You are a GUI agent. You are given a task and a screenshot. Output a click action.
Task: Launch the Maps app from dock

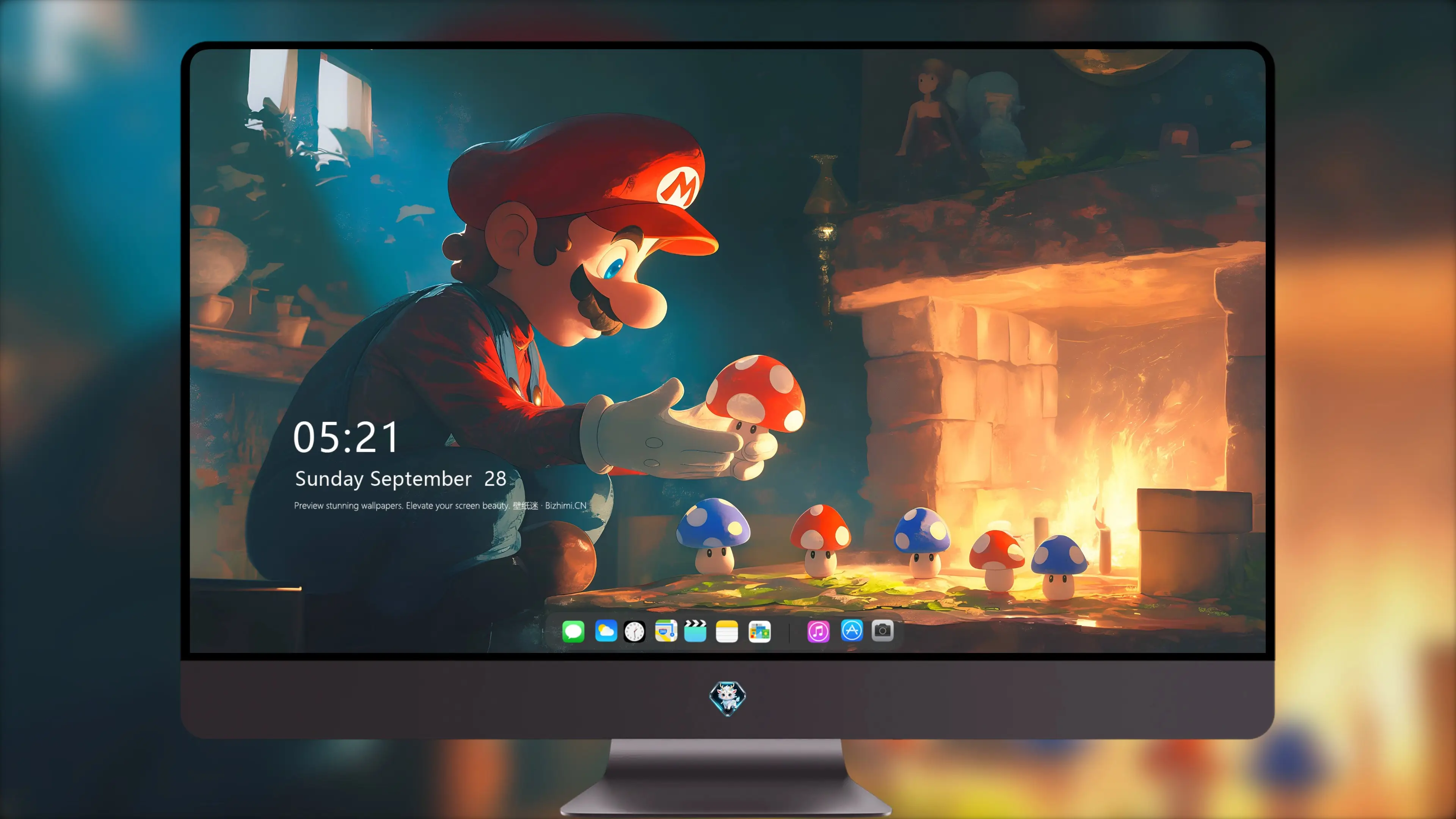(x=666, y=631)
